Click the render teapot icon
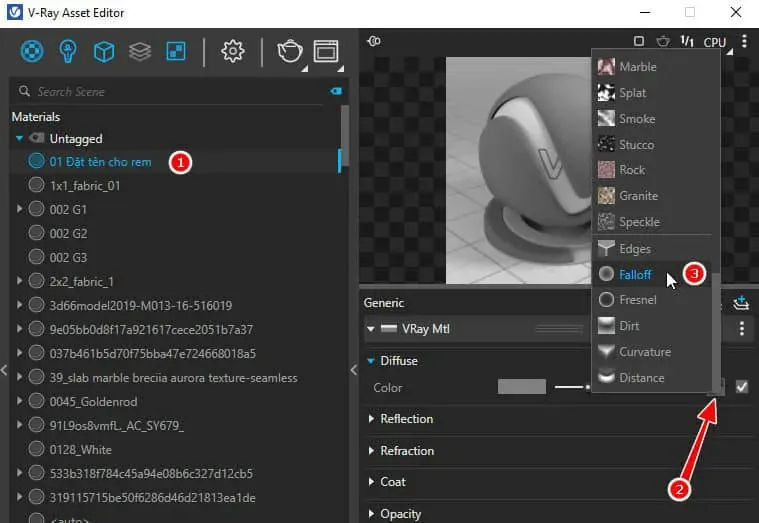This screenshot has width=759, height=523. pos(289,51)
